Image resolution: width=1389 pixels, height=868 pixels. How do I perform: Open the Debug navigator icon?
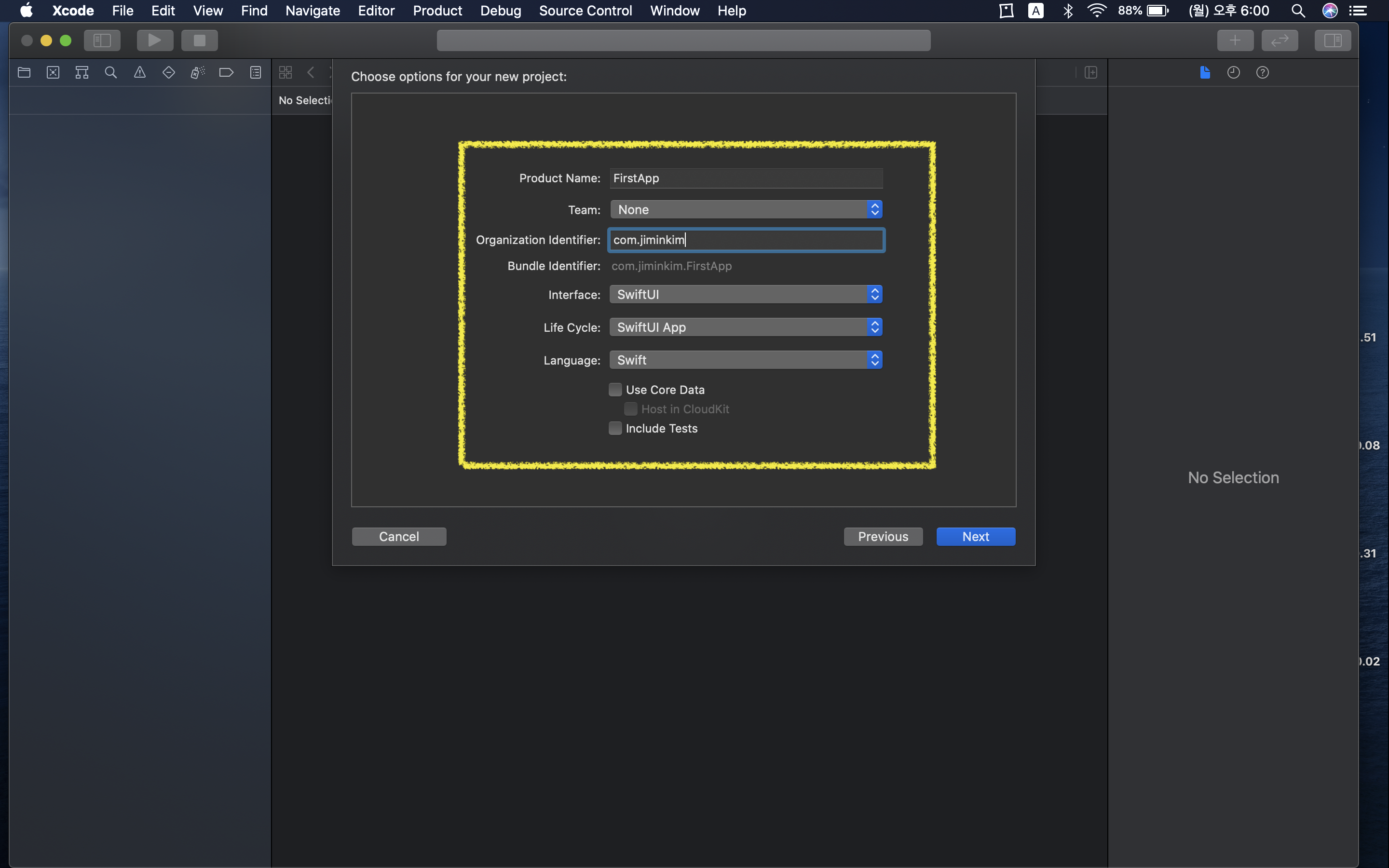[197, 72]
